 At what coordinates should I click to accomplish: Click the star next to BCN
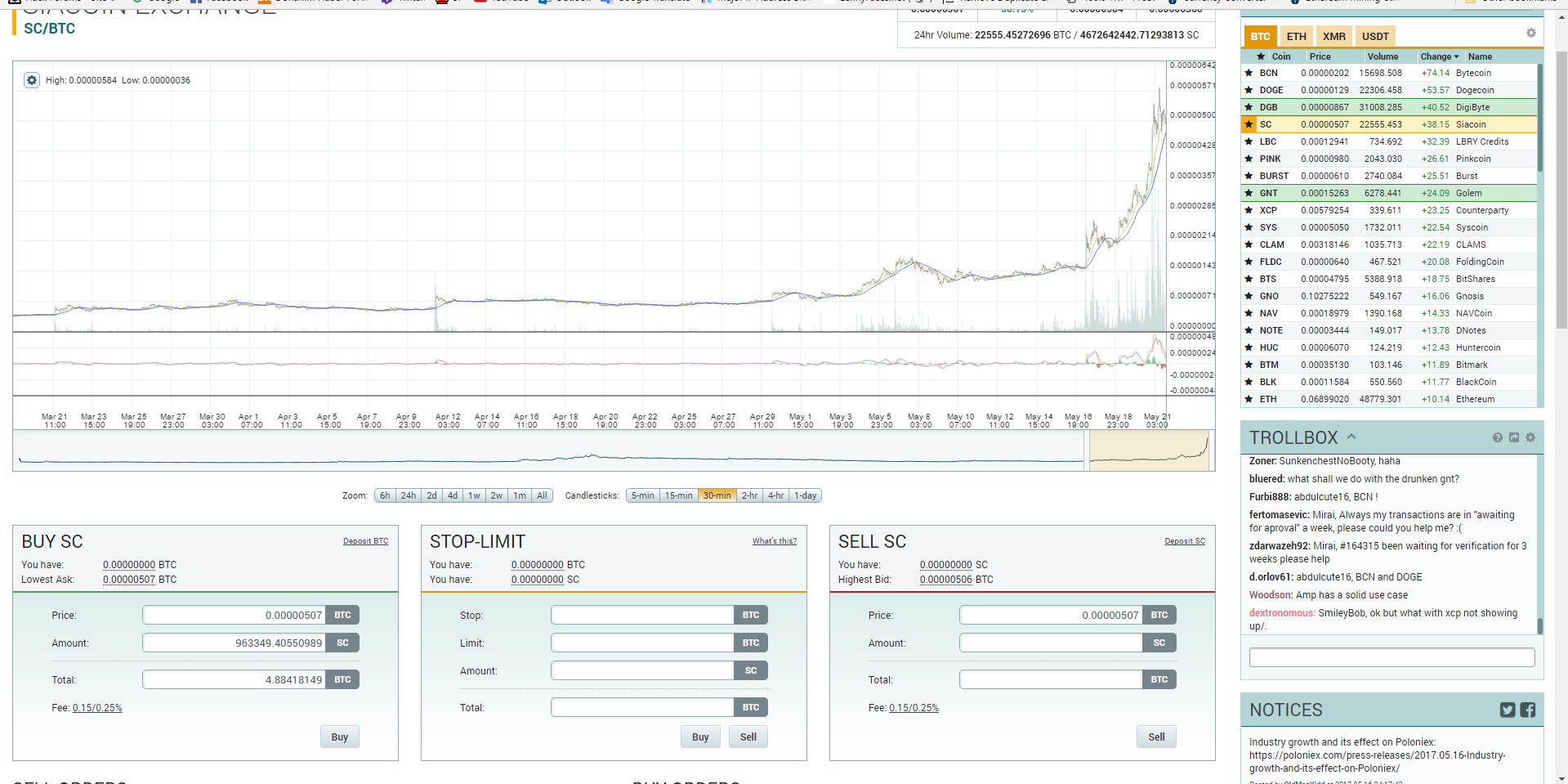coord(1249,73)
